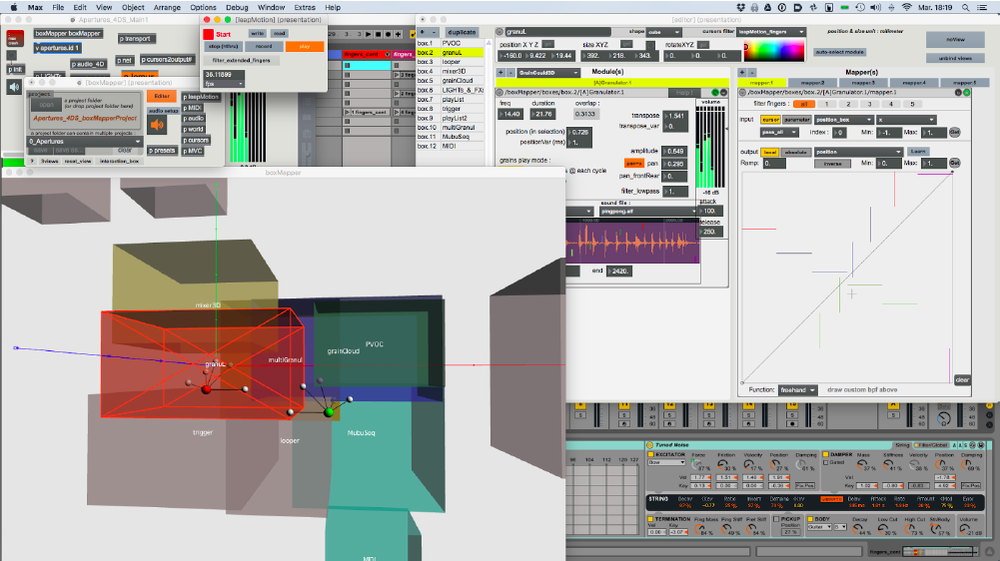Select filter fingers 3 radio button
The image size is (1000, 561).
869,104
